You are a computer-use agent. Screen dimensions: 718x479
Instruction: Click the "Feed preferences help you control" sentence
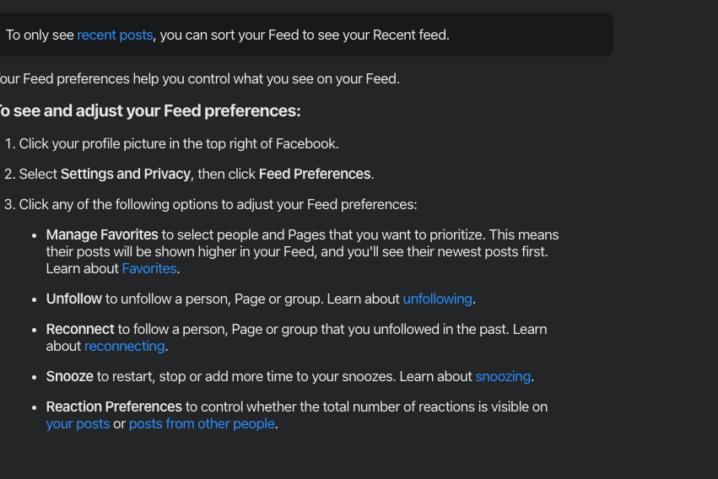point(200,79)
